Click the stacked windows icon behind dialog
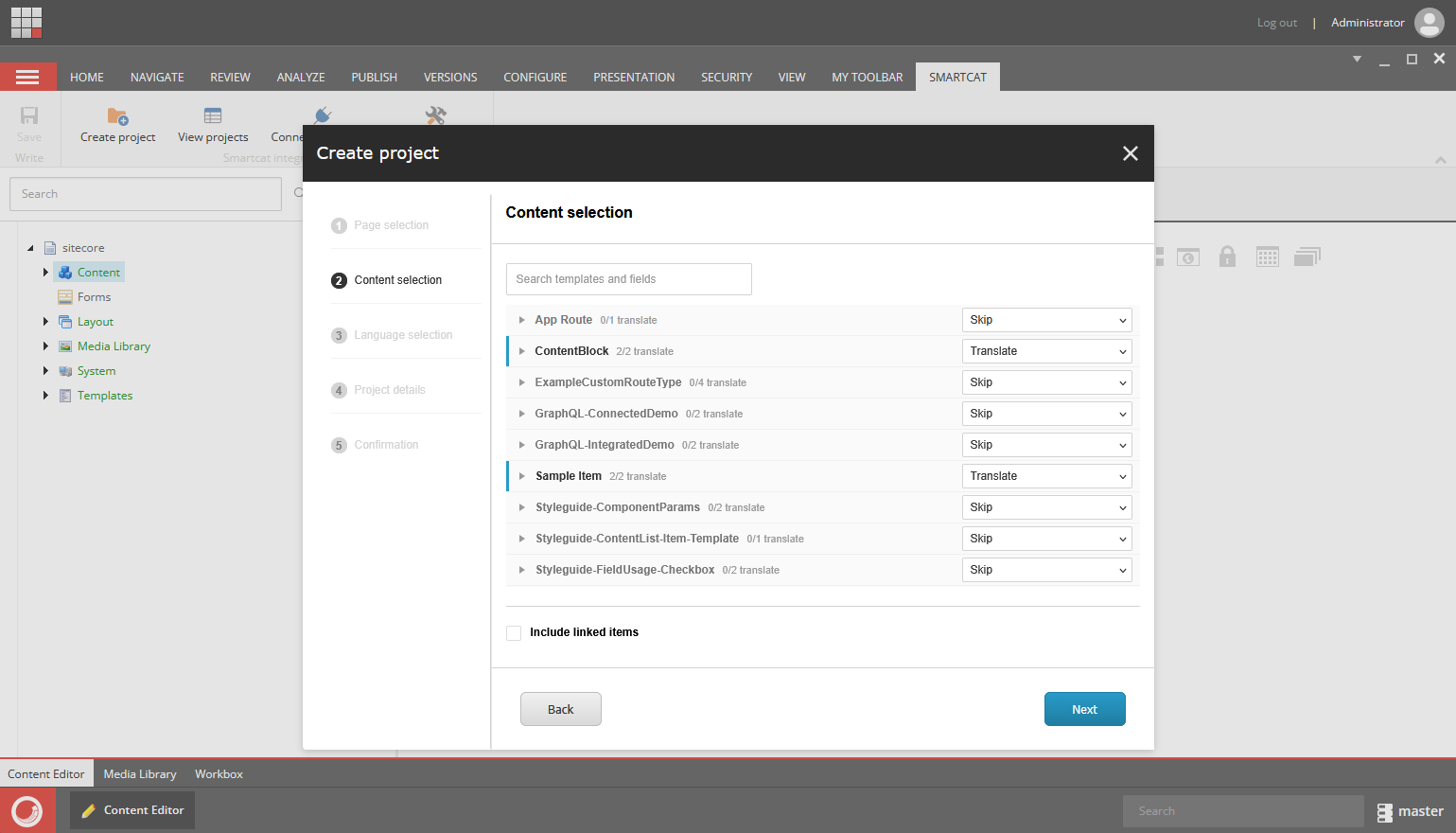The width and height of the screenshot is (1456, 833). click(x=1307, y=257)
